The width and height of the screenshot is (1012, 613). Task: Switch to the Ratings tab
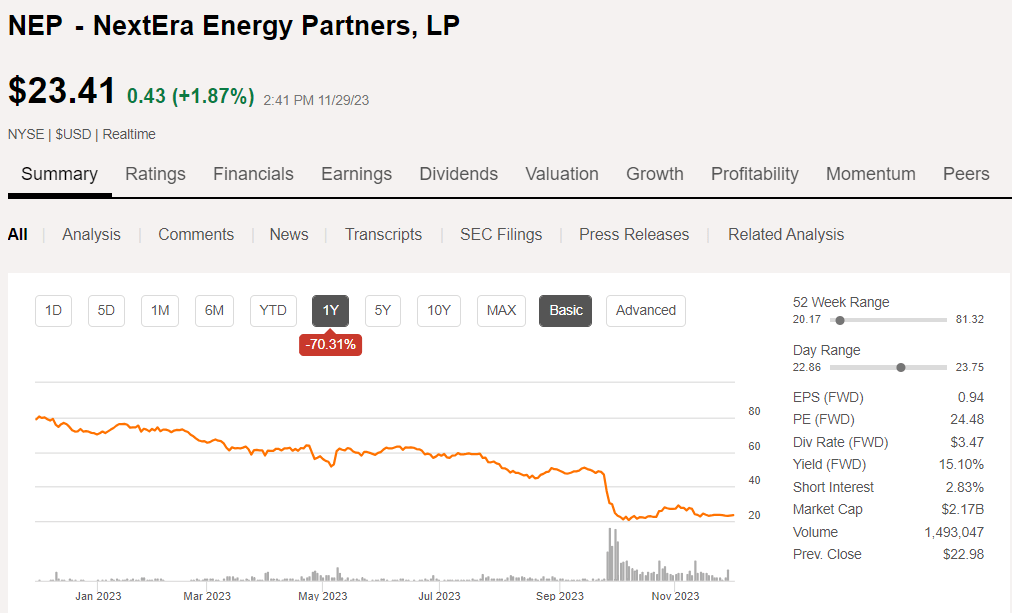tap(155, 173)
